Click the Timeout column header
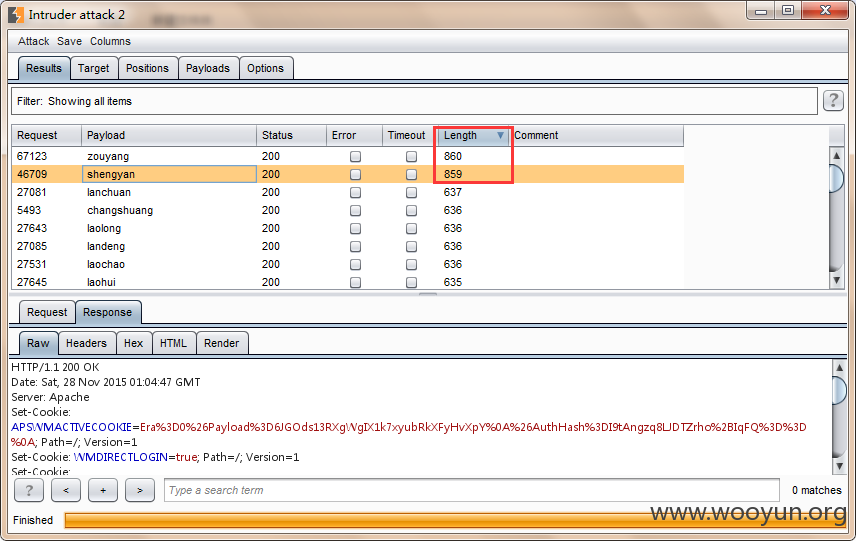 (409, 135)
